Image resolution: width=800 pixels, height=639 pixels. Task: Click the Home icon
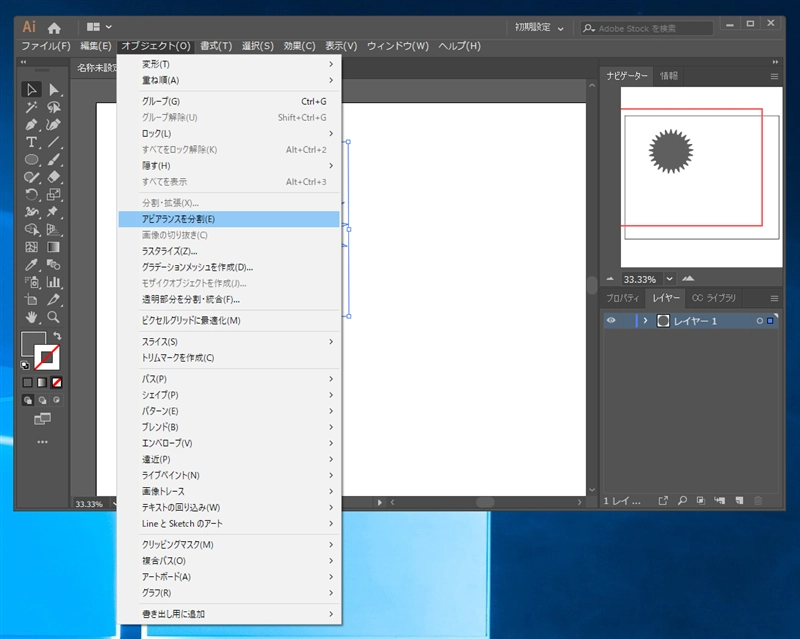coord(54,28)
